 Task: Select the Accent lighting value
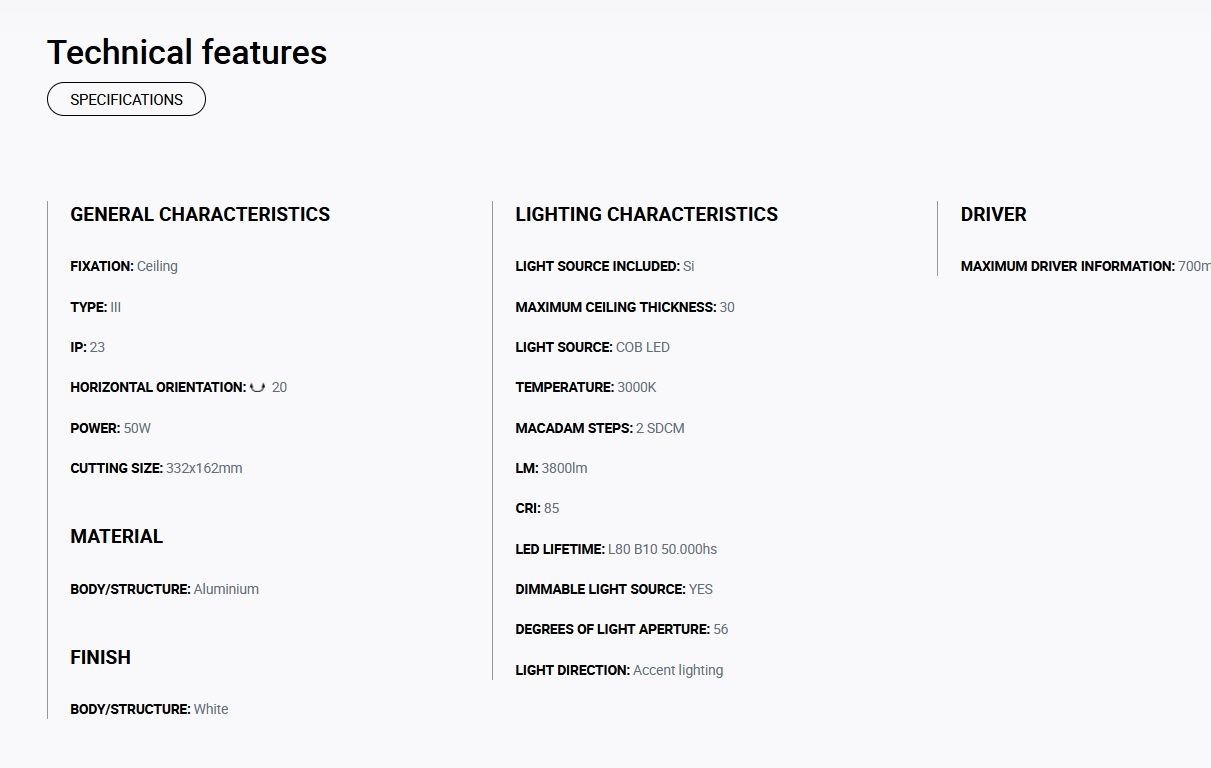[x=678, y=670]
